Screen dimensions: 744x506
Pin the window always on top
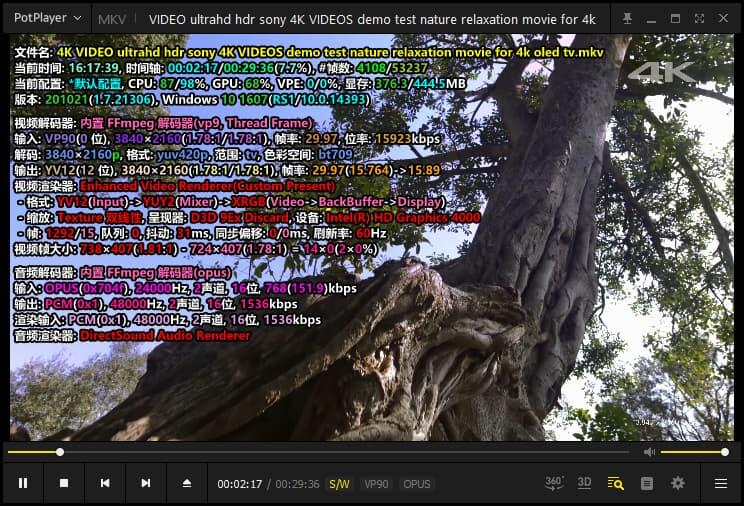(627, 18)
